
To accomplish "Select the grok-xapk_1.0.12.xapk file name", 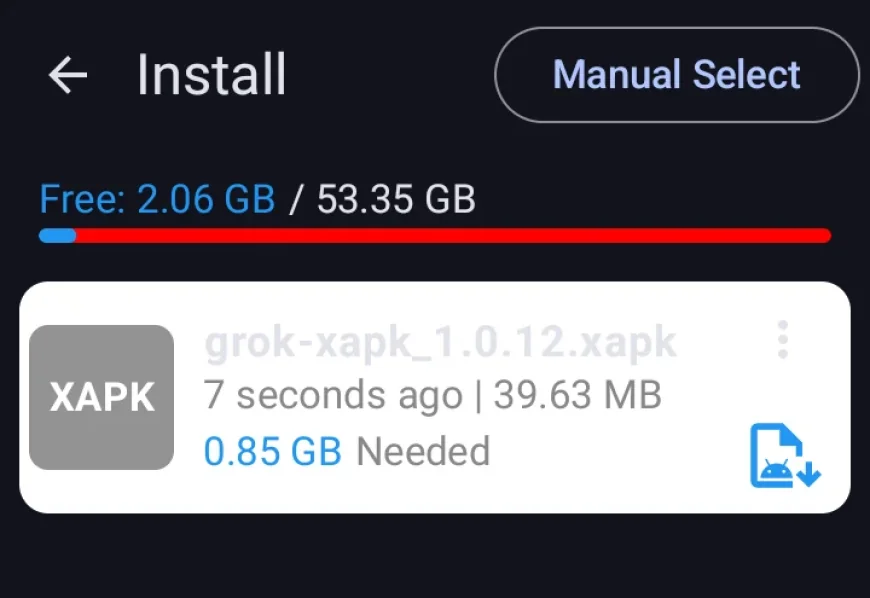I will [441, 342].
